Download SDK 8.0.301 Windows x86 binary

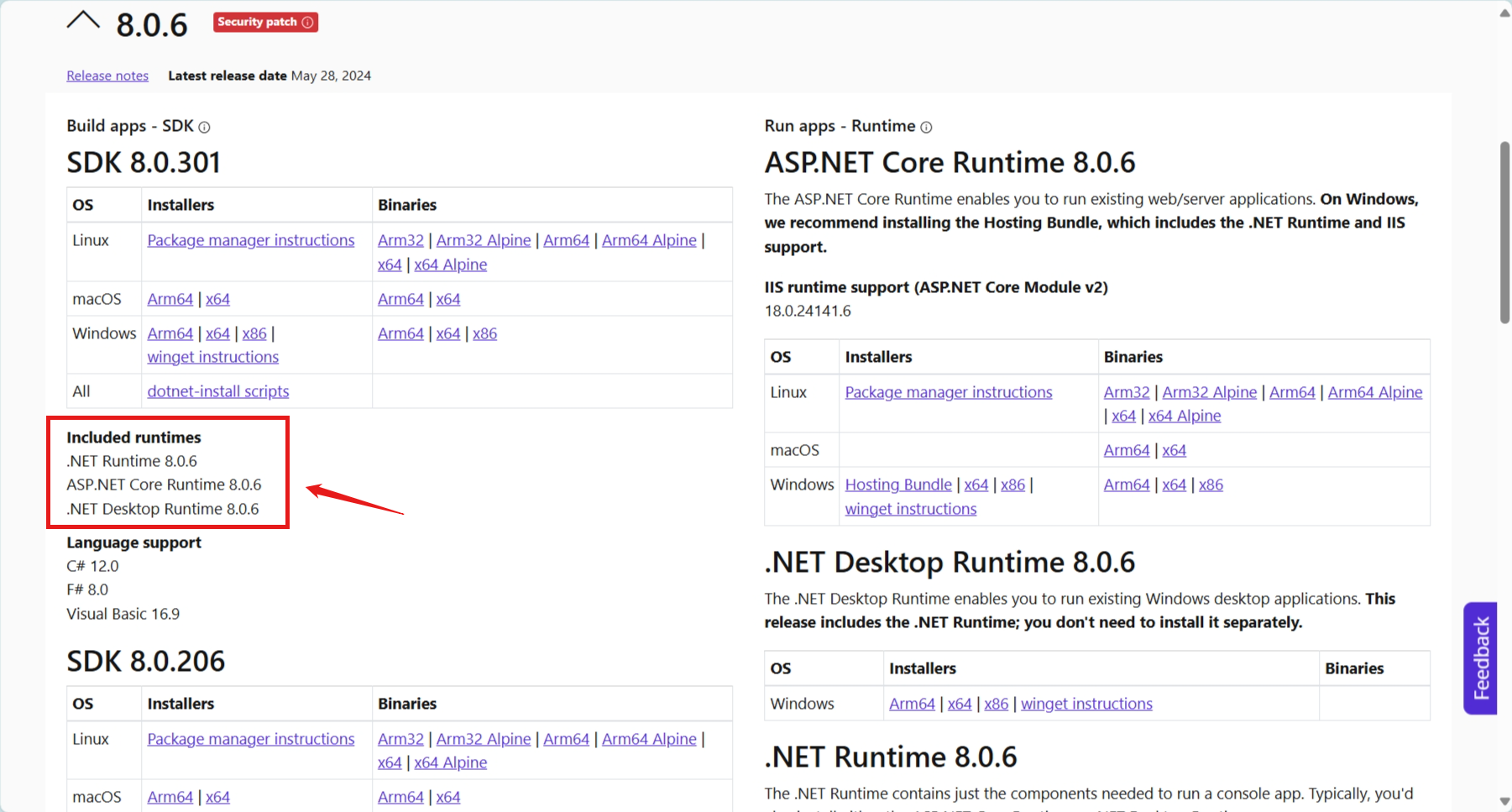(485, 333)
